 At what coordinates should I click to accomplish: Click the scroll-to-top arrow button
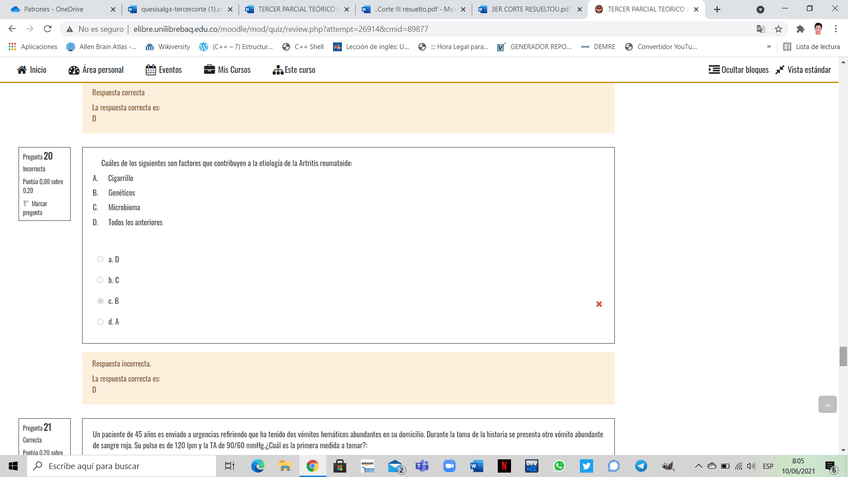point(827,405)
